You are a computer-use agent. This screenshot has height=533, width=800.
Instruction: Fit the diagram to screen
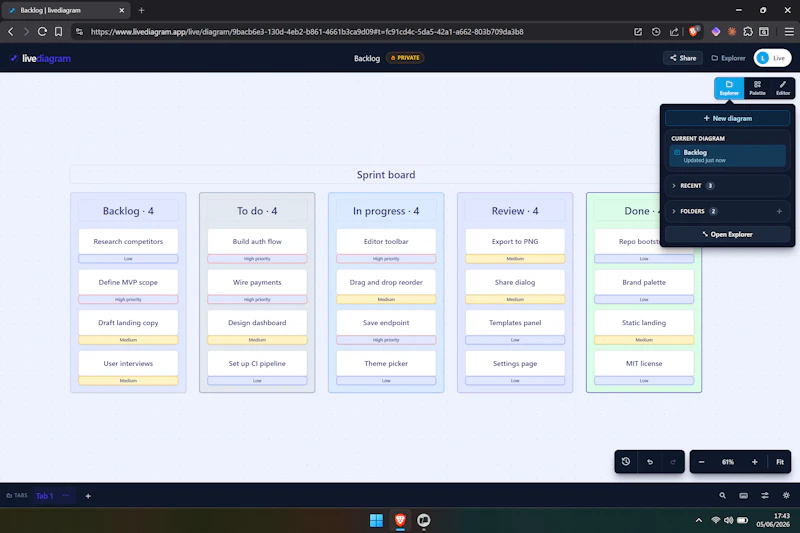click(x=780, y=462)
